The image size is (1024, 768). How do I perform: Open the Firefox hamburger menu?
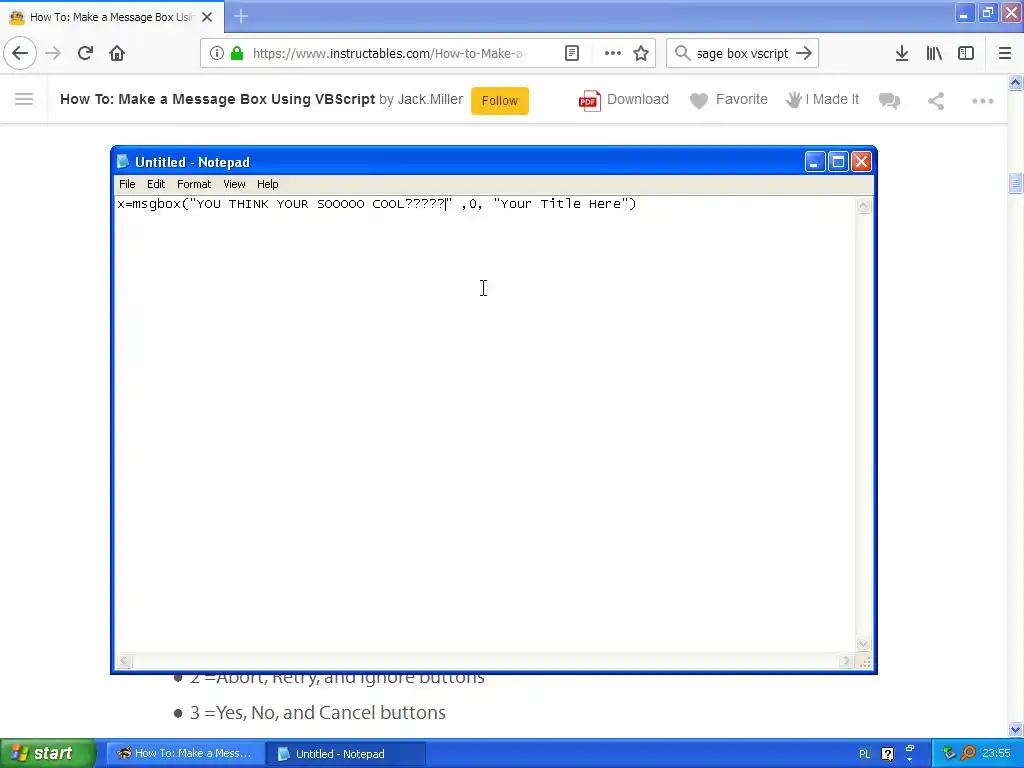1005,53
